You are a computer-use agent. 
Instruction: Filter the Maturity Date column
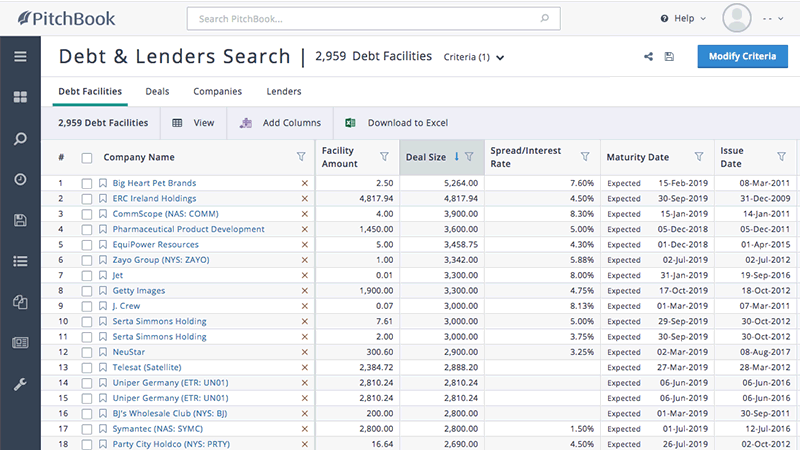[x=699, y=157]
